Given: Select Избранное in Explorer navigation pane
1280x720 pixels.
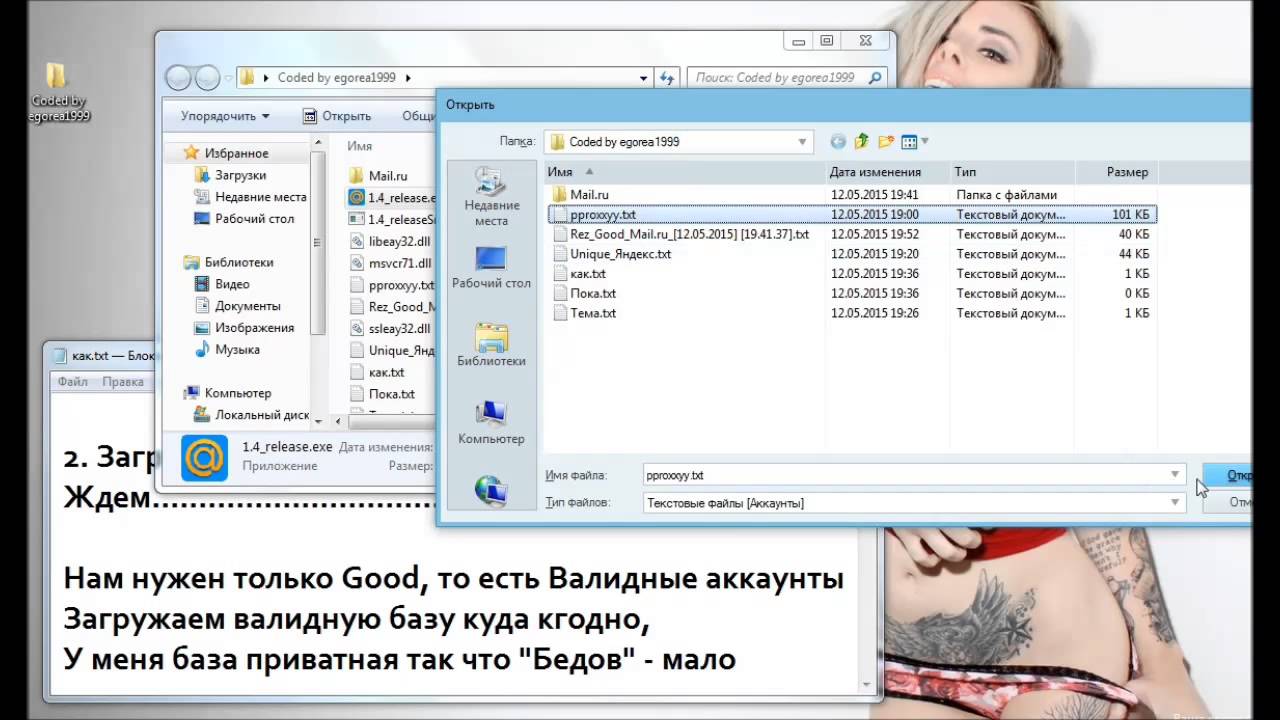Looking at the screenshot, I should click(x=226, y=153).
